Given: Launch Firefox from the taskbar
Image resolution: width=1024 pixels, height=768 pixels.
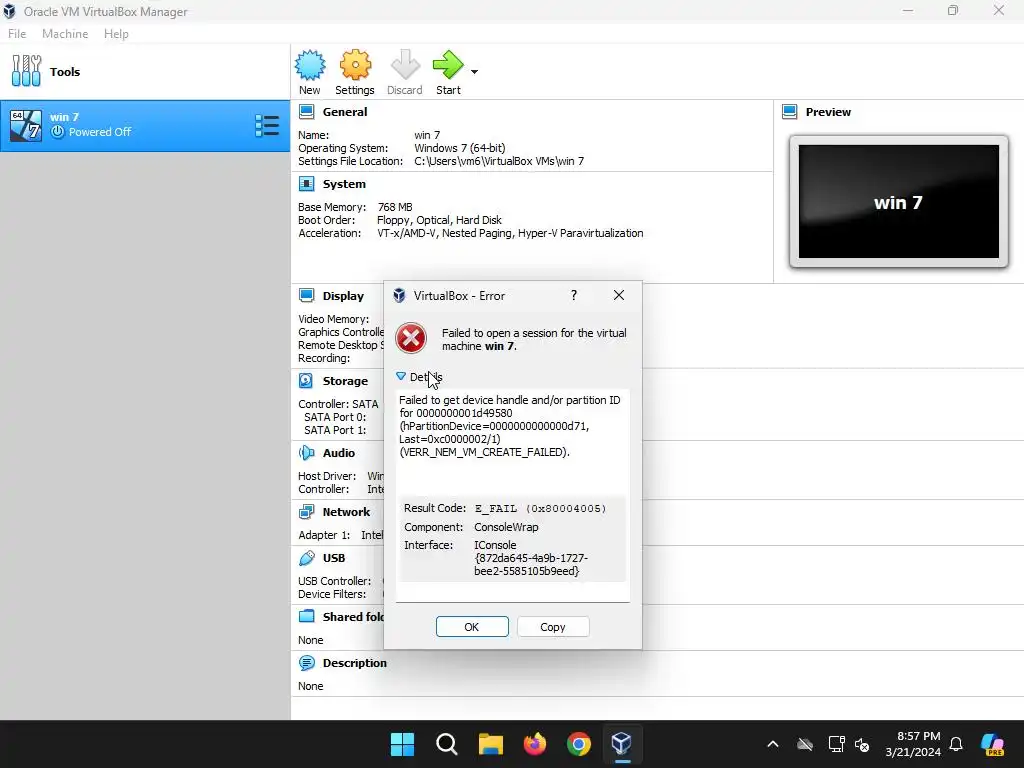Looking at the screenshot, I should pyautogui.click(x=535, y=744).
